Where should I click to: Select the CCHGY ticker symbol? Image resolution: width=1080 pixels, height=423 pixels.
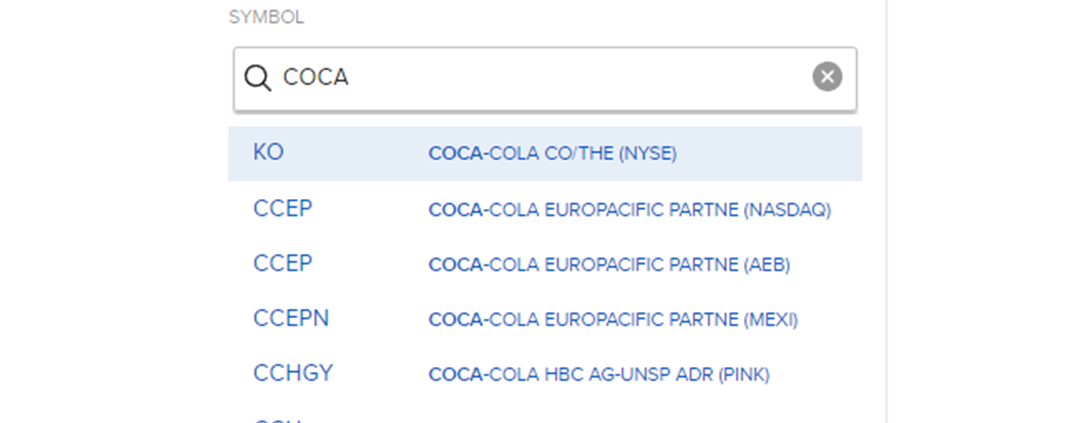pos(293,374)
